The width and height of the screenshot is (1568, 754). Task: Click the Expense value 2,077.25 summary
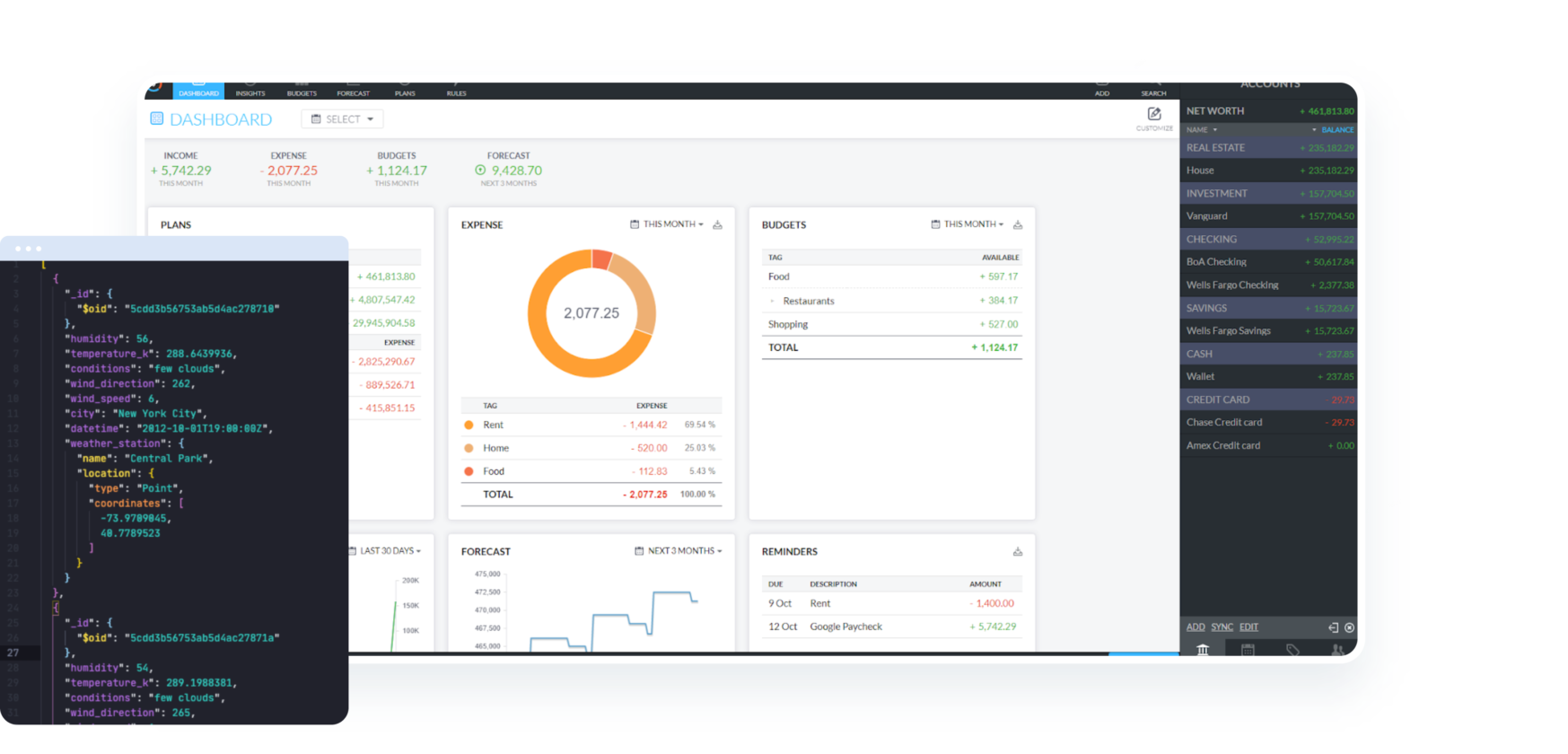[x=289, y=171]
